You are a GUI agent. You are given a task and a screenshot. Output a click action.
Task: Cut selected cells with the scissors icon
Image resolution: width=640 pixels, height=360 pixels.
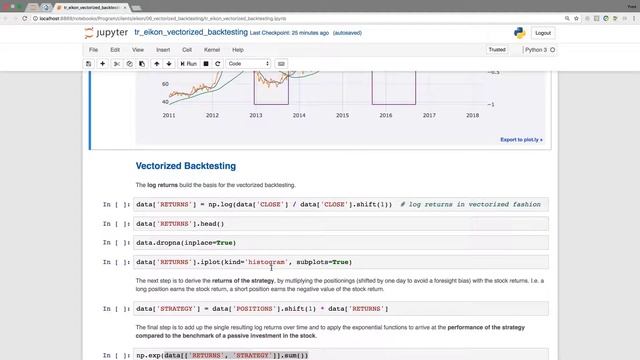tap(117, 64)
